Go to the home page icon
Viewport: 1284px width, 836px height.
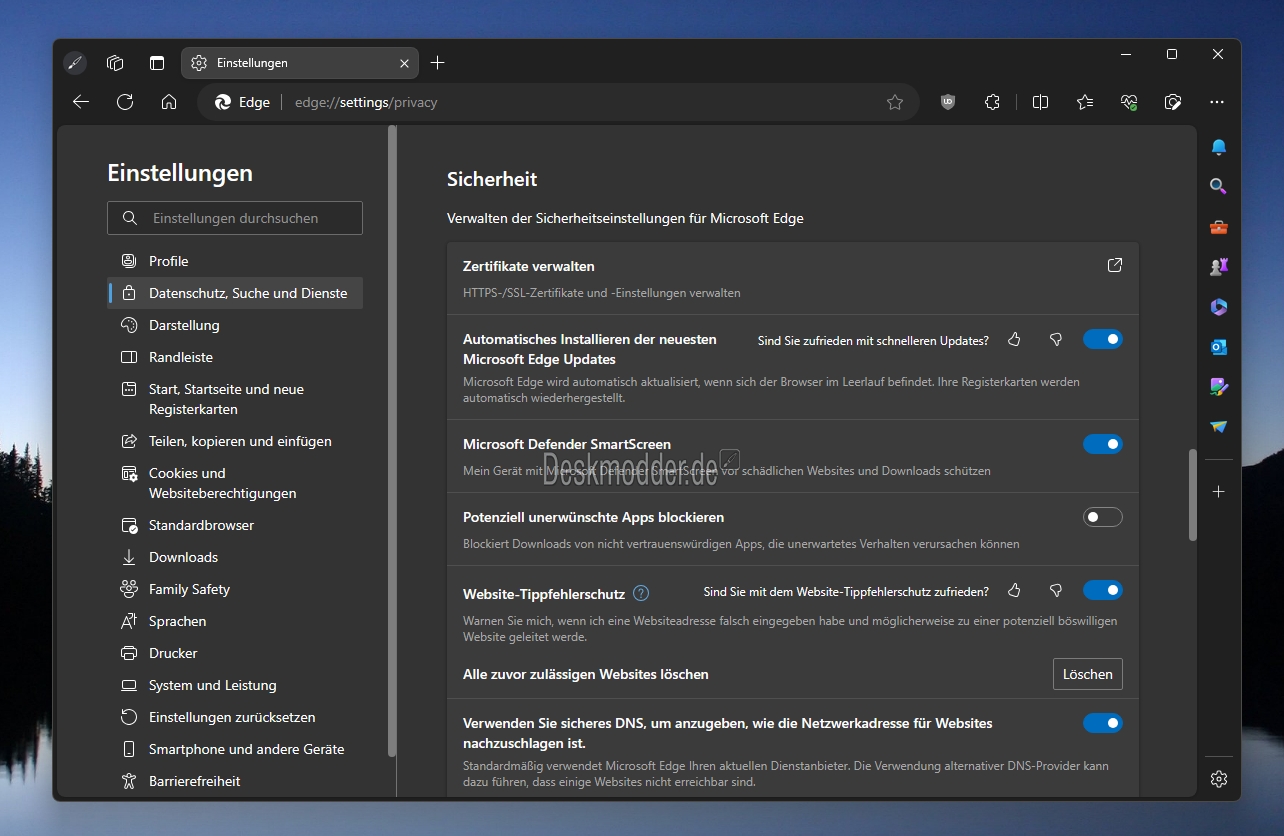169,102
